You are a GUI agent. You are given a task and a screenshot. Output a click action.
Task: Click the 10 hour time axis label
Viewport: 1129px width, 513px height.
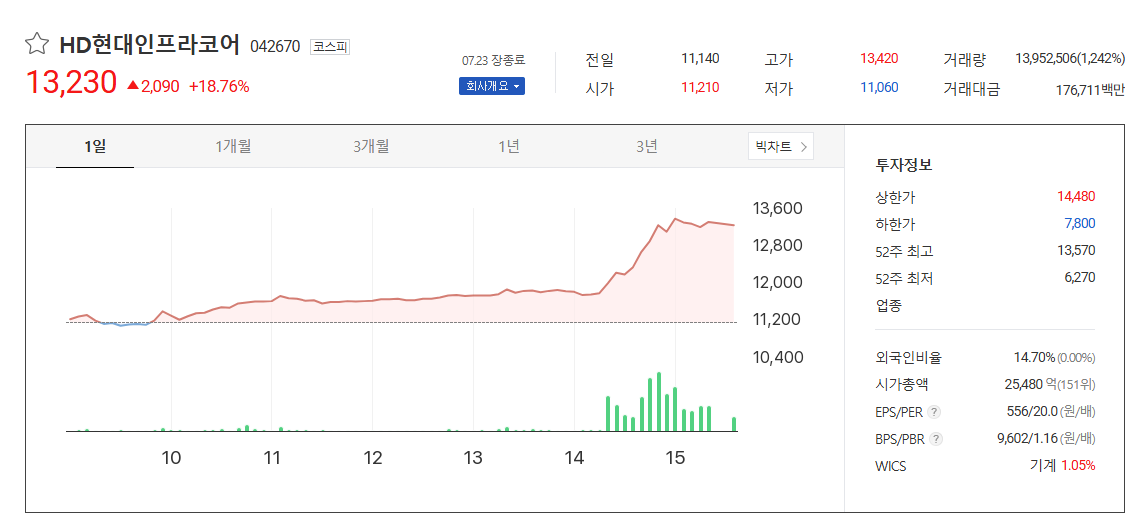pyautogui.click(x=171, y=458)
